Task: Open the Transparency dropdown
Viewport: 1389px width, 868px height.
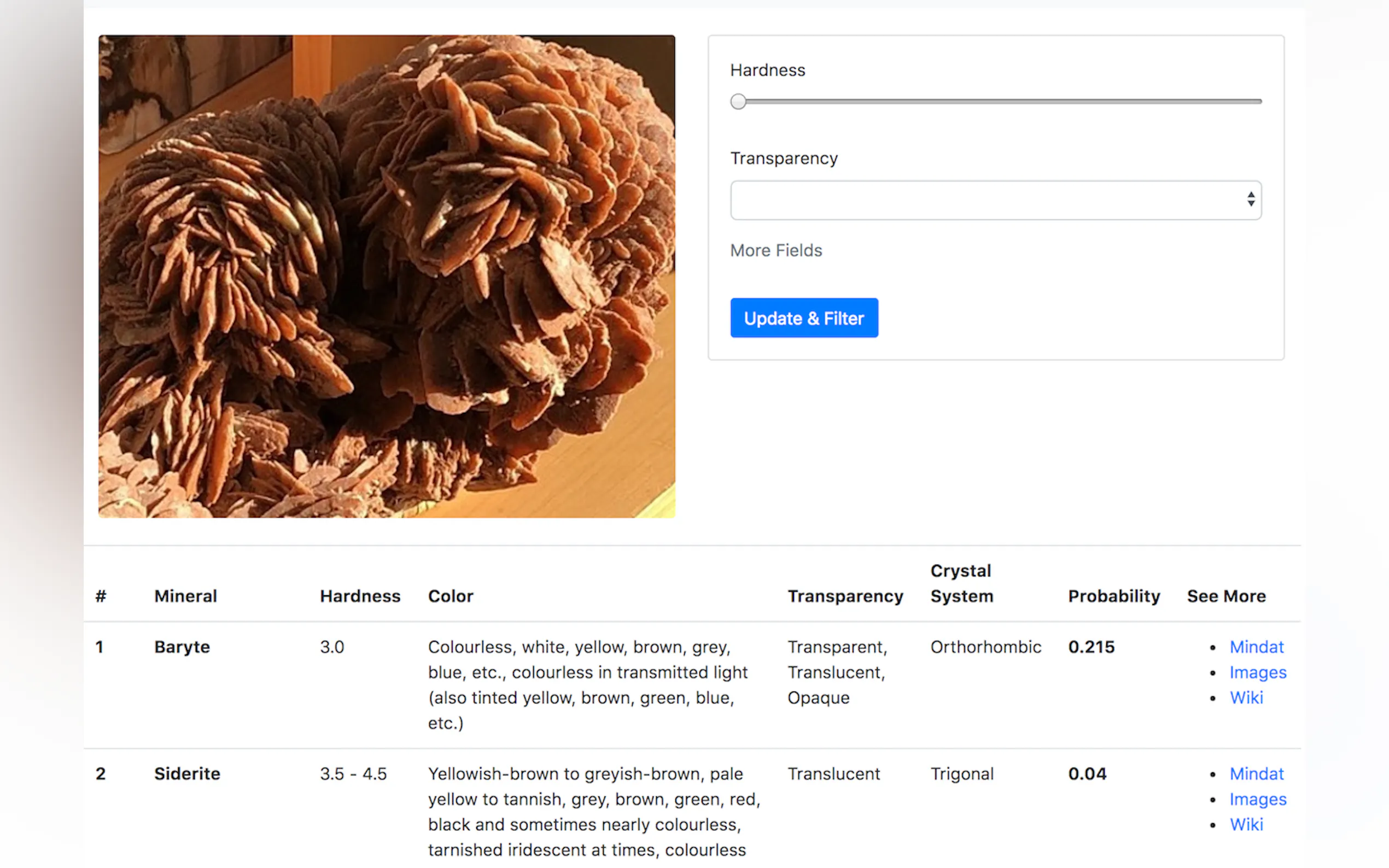Action: 995,200
